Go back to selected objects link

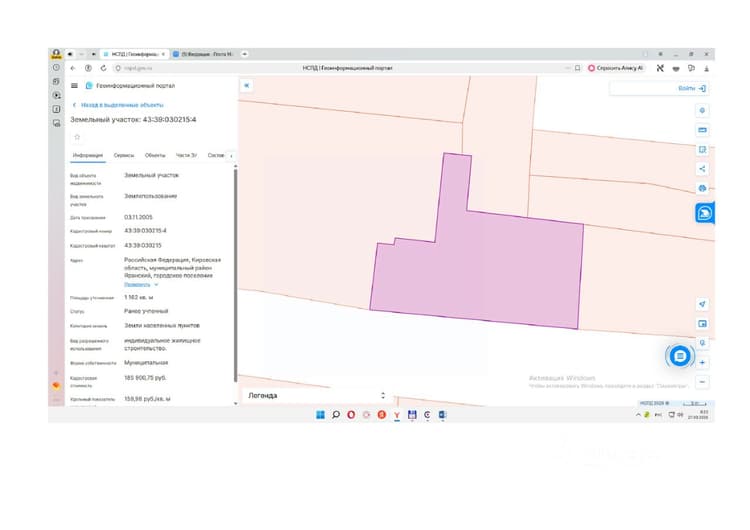[x=118, y=105]
